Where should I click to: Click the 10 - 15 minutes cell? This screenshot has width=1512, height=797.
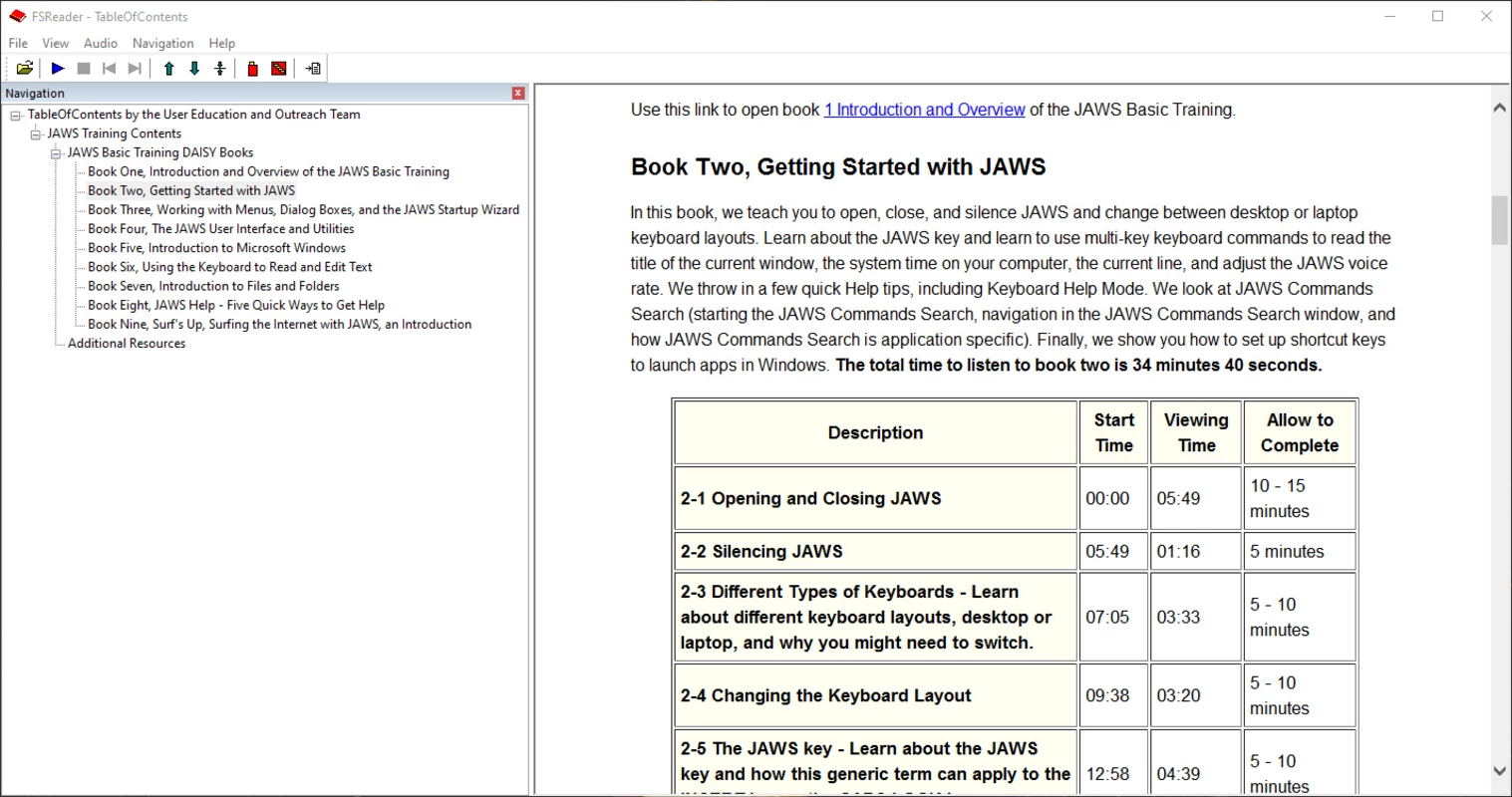click(x=1300, y=498)
